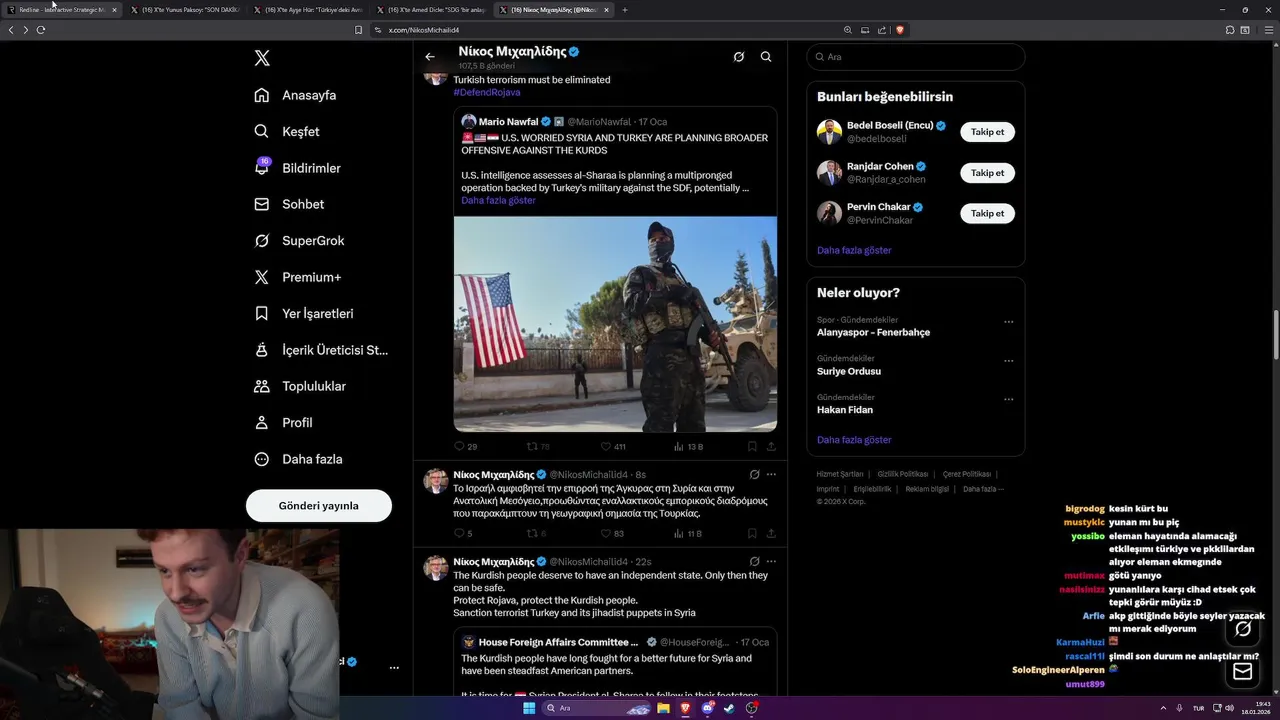Open the Alanyaspor - Fenerbahçe trend
This screenshot has height=720, width=1280.
point(873,332)
